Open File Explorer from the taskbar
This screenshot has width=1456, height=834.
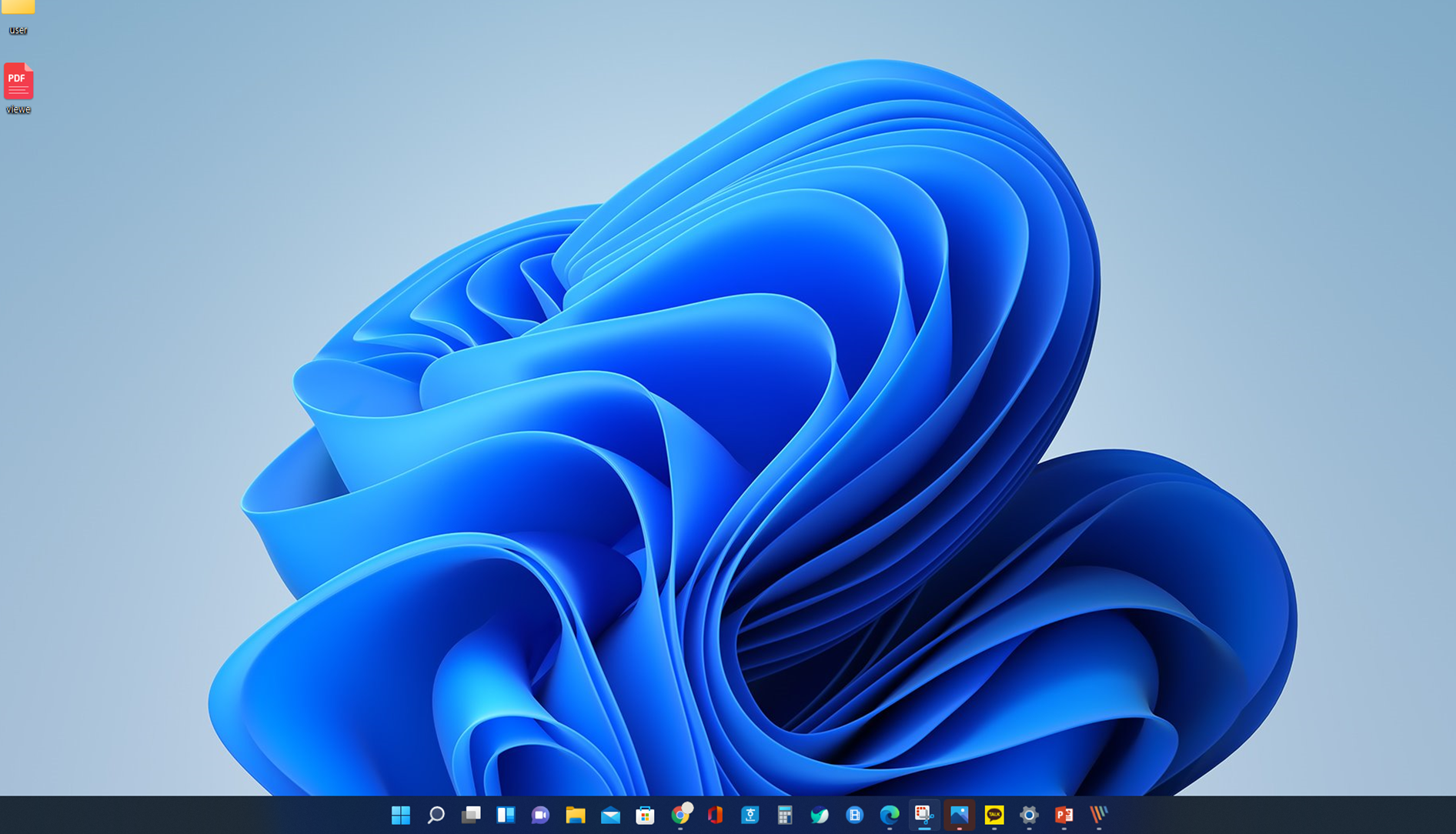[x=576, y=815]
